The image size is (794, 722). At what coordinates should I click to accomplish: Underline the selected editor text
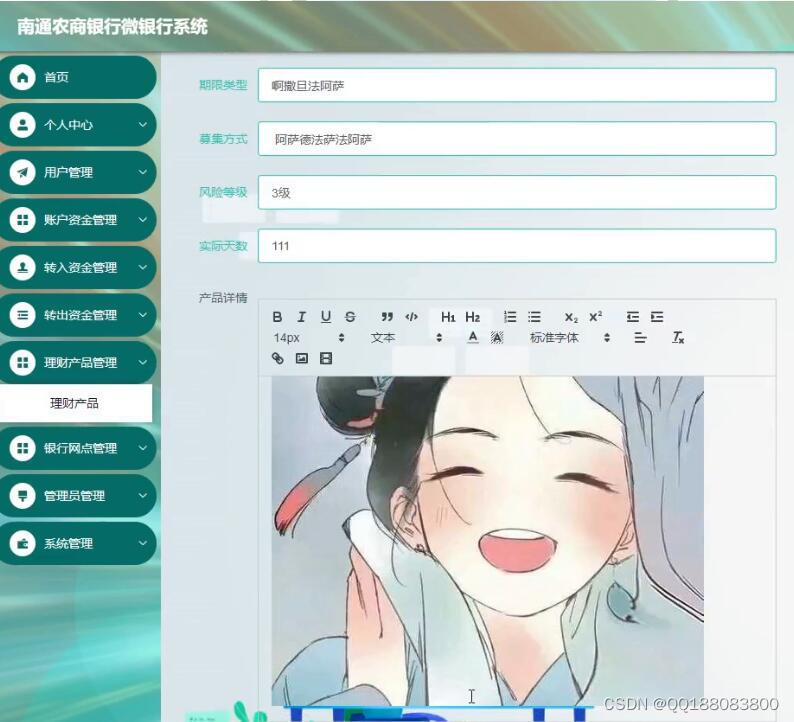[x=326, y=317]
